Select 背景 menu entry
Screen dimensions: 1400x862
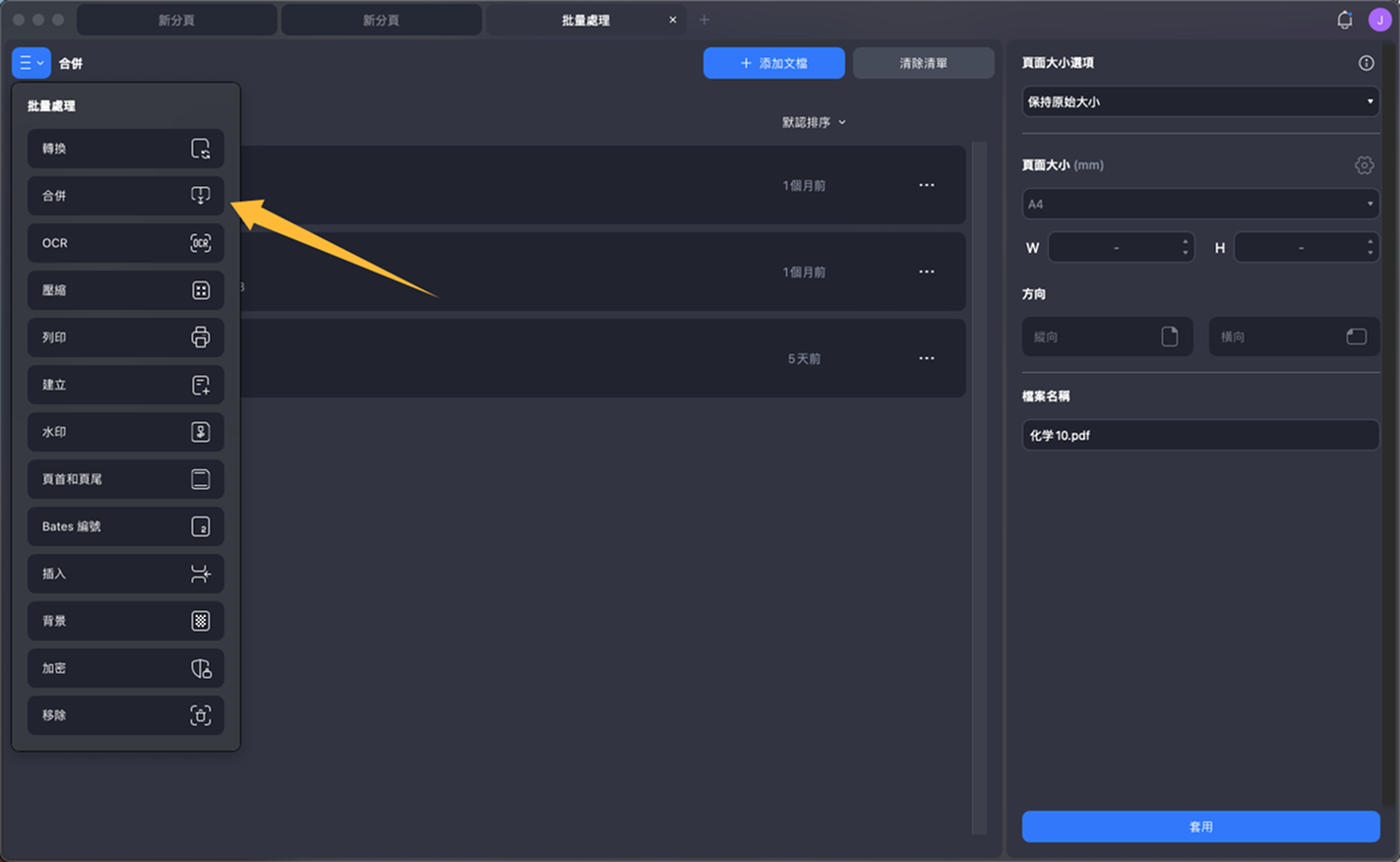126,621
